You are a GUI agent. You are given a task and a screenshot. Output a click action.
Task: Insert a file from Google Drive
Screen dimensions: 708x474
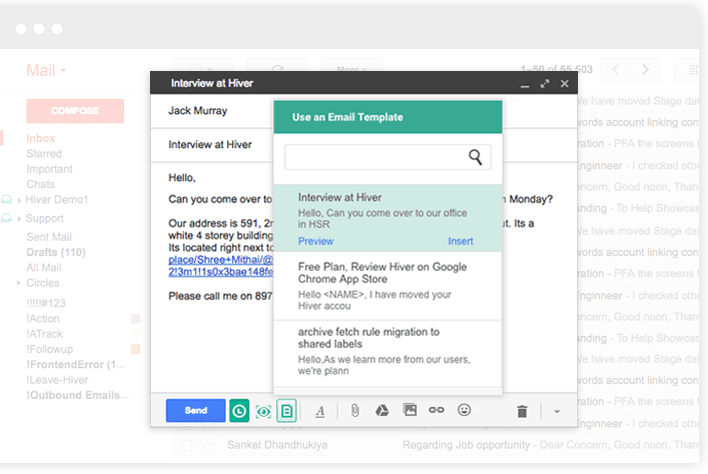(x=382, y=410)
